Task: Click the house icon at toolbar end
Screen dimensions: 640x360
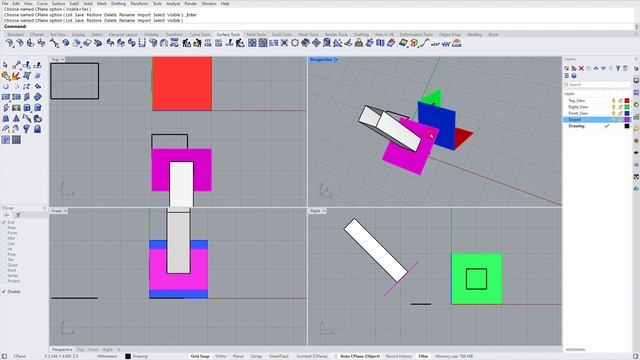Action: tap(457, 43)
